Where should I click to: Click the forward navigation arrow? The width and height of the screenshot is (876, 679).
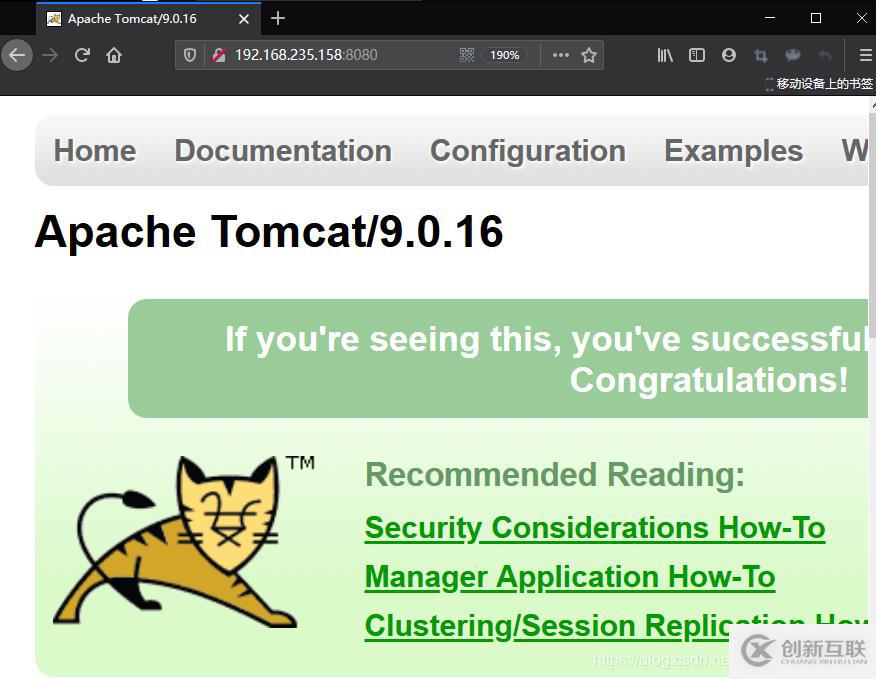point(50,55)
